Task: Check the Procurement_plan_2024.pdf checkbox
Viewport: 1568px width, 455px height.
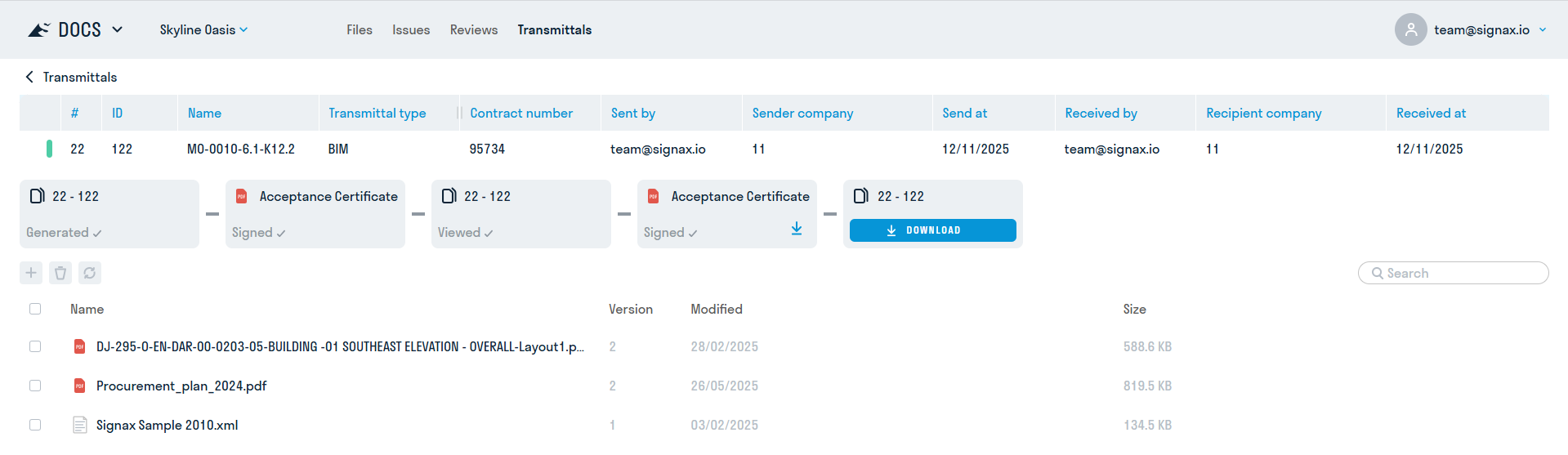Action: point(35,386)
